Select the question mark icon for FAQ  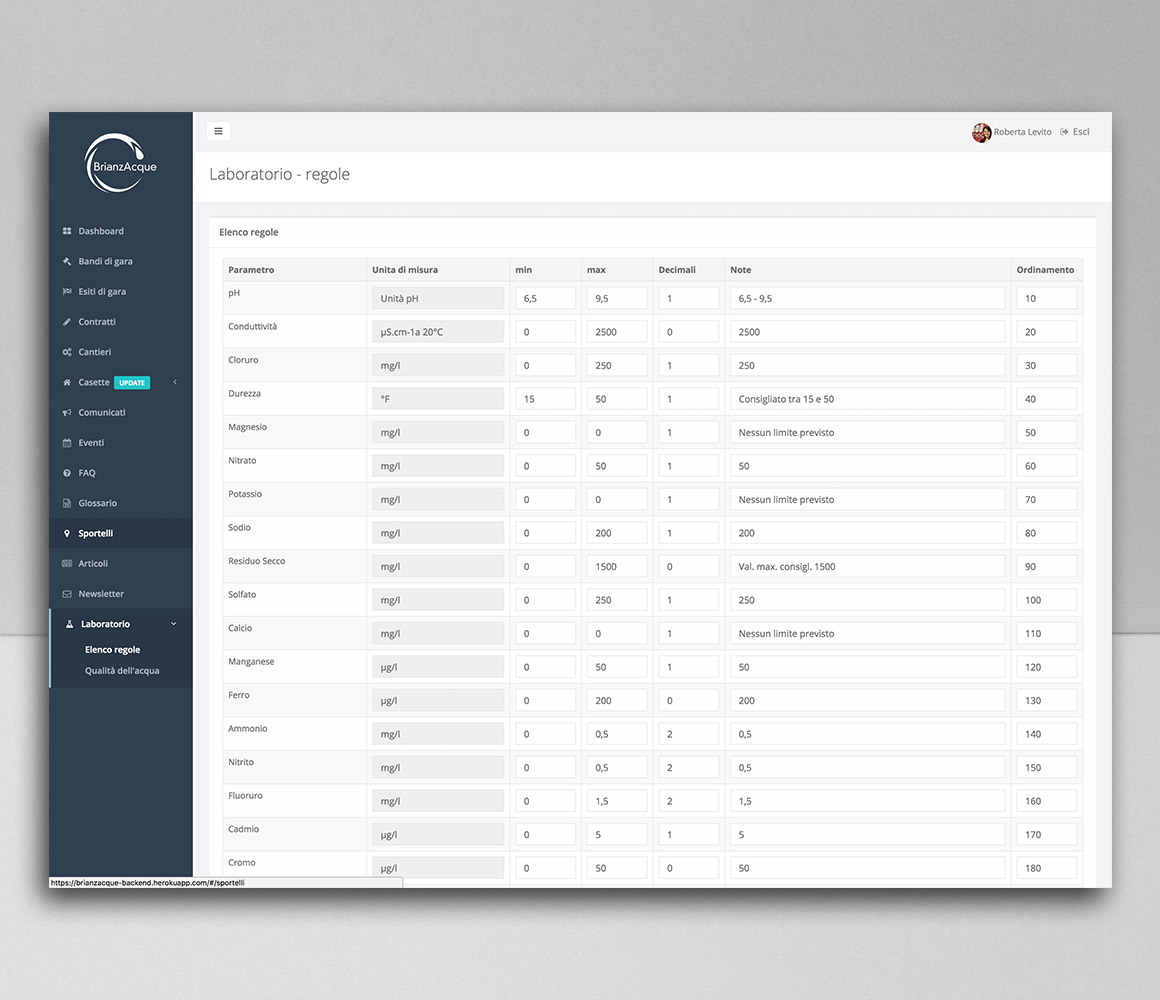click(x=66, y=472)
